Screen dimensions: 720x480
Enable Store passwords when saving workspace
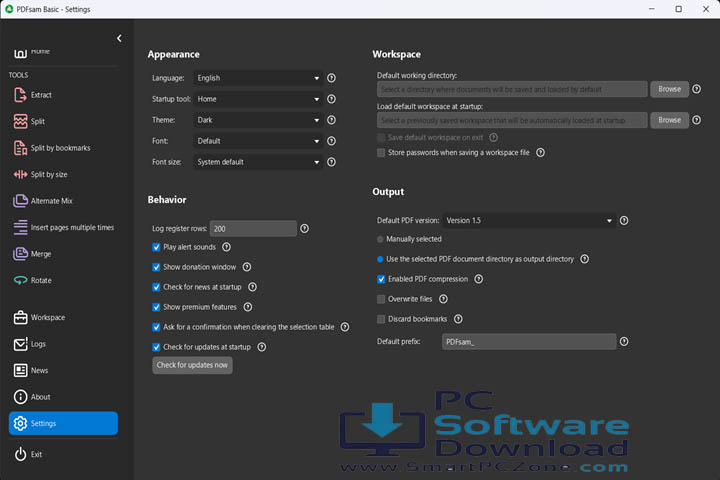381,152
